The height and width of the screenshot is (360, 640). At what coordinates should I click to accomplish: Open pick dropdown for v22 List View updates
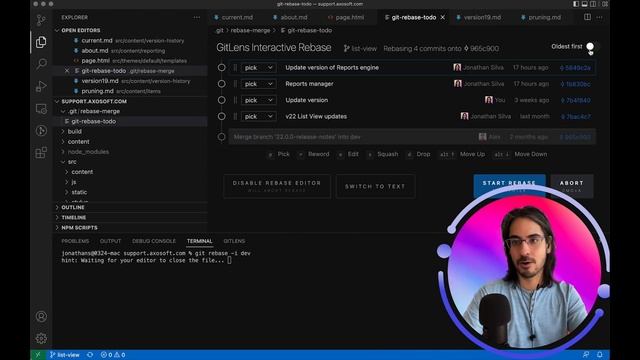coord(258,117)
